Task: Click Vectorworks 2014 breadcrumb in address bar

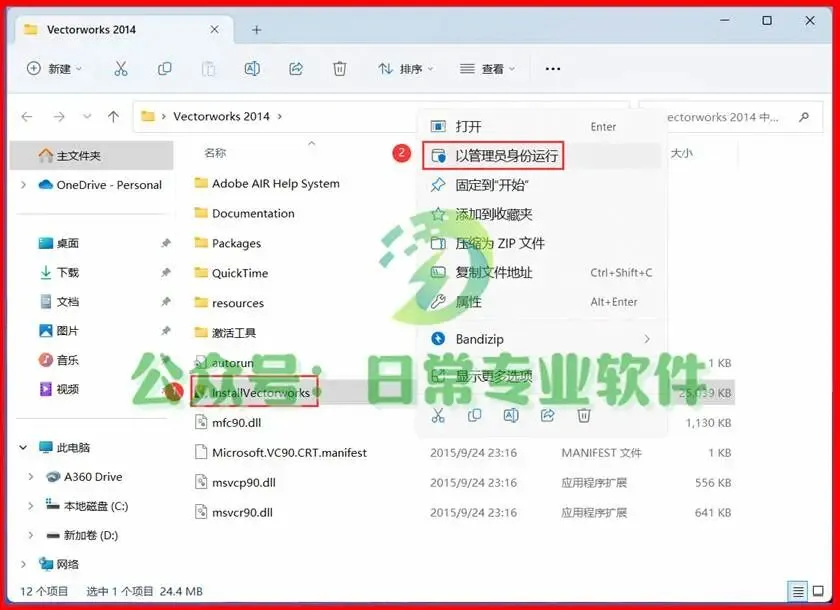Action: (x=221, y=116)
